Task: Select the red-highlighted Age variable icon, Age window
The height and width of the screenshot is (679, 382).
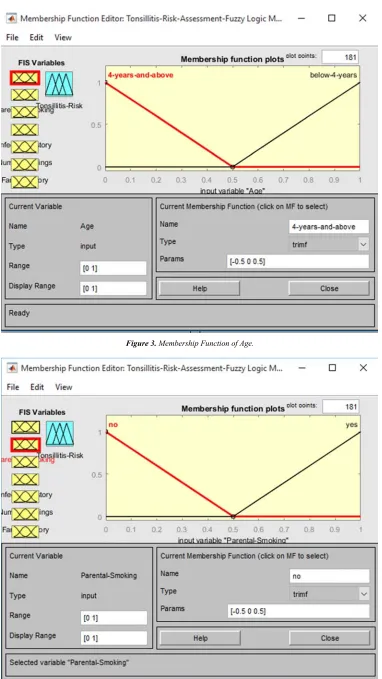Action: [25, 78]
